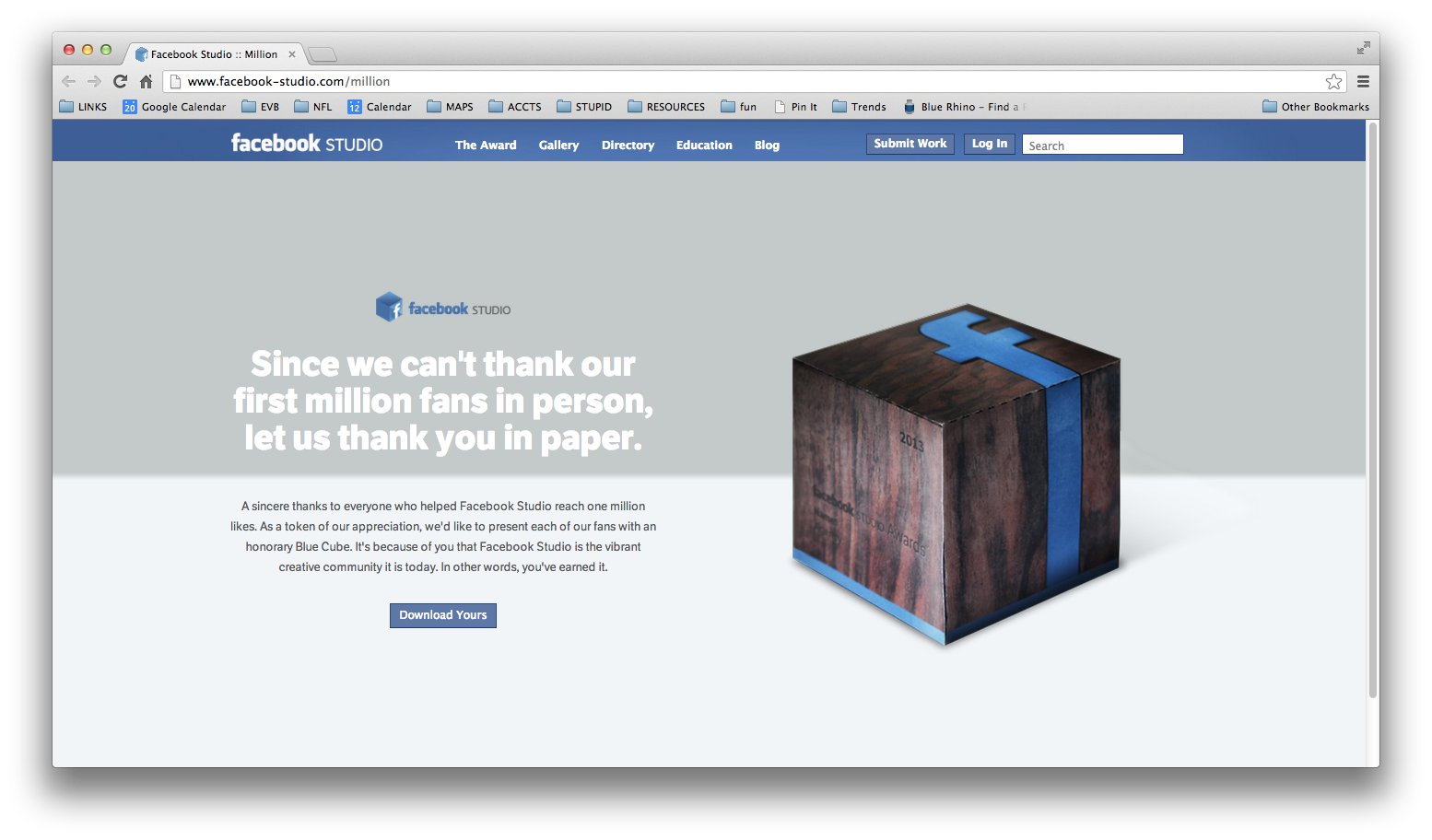The image size is (1432, 840).
Task: Click the browser Back arrow
Action: pyautogui.click(x=69, y=81)
